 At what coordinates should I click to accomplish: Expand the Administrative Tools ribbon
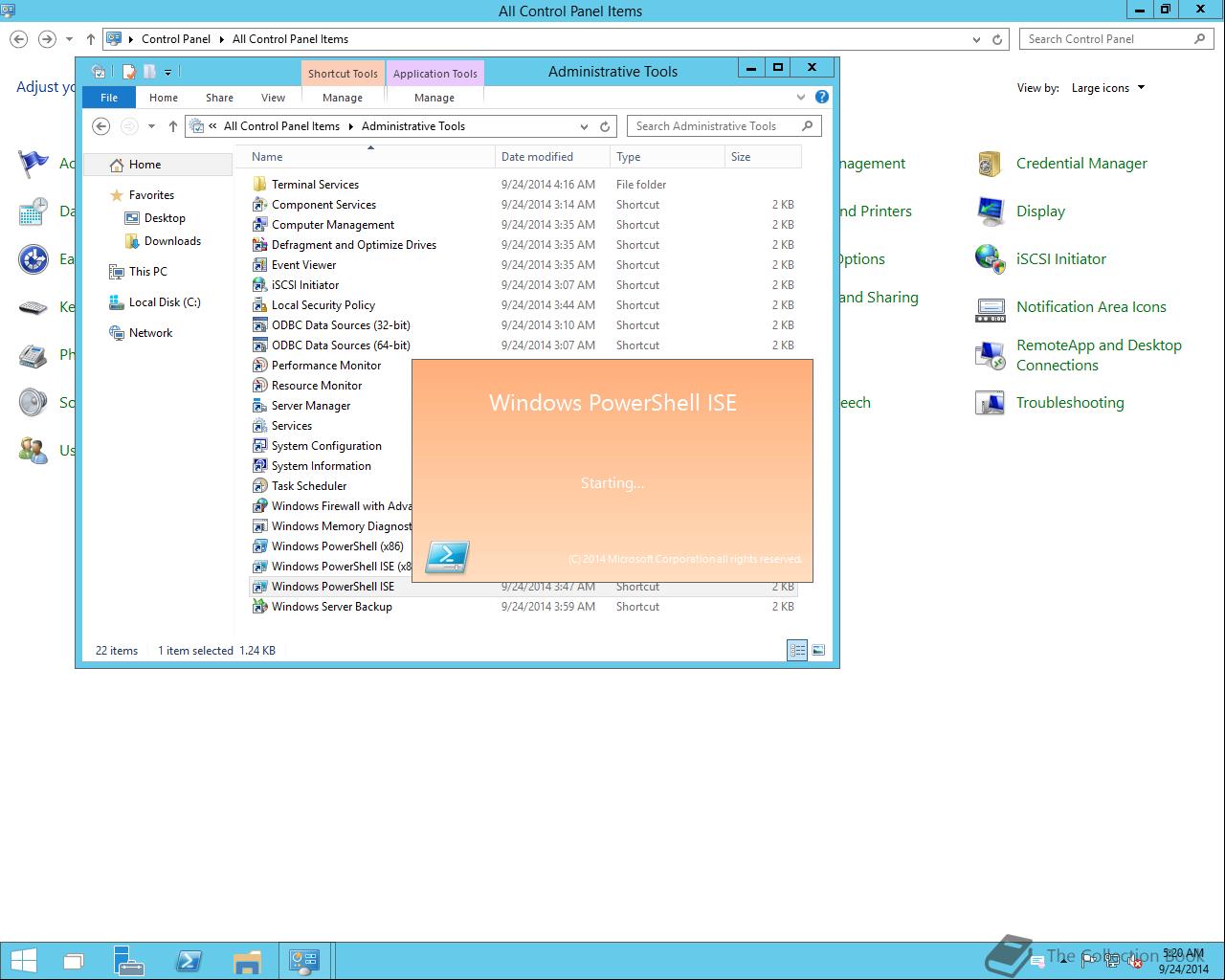point(801,97)
